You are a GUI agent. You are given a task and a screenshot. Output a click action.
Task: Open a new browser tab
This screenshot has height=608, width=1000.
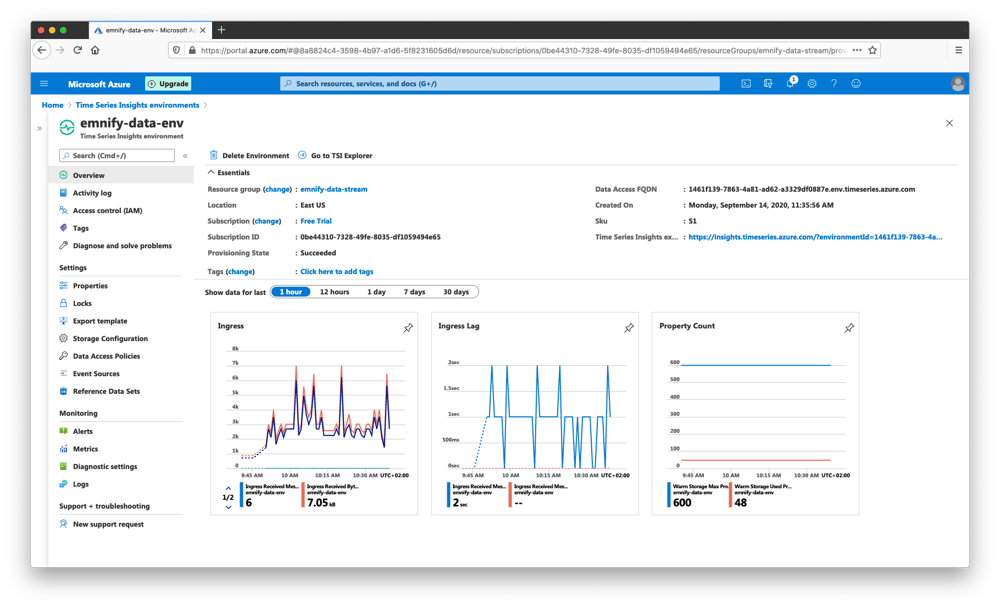tap(221, 29)
